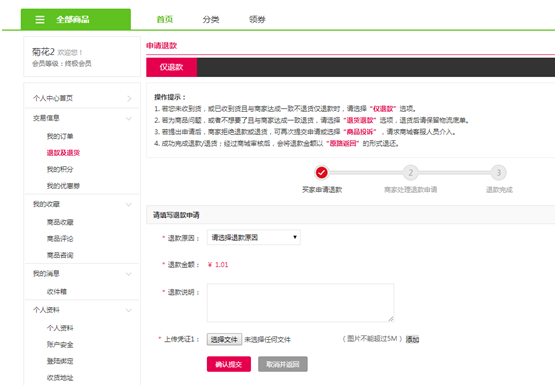Open the 请选择退款原因 dropdown
The height and width of the screenshot is (387, 557).
click(254, 237)
